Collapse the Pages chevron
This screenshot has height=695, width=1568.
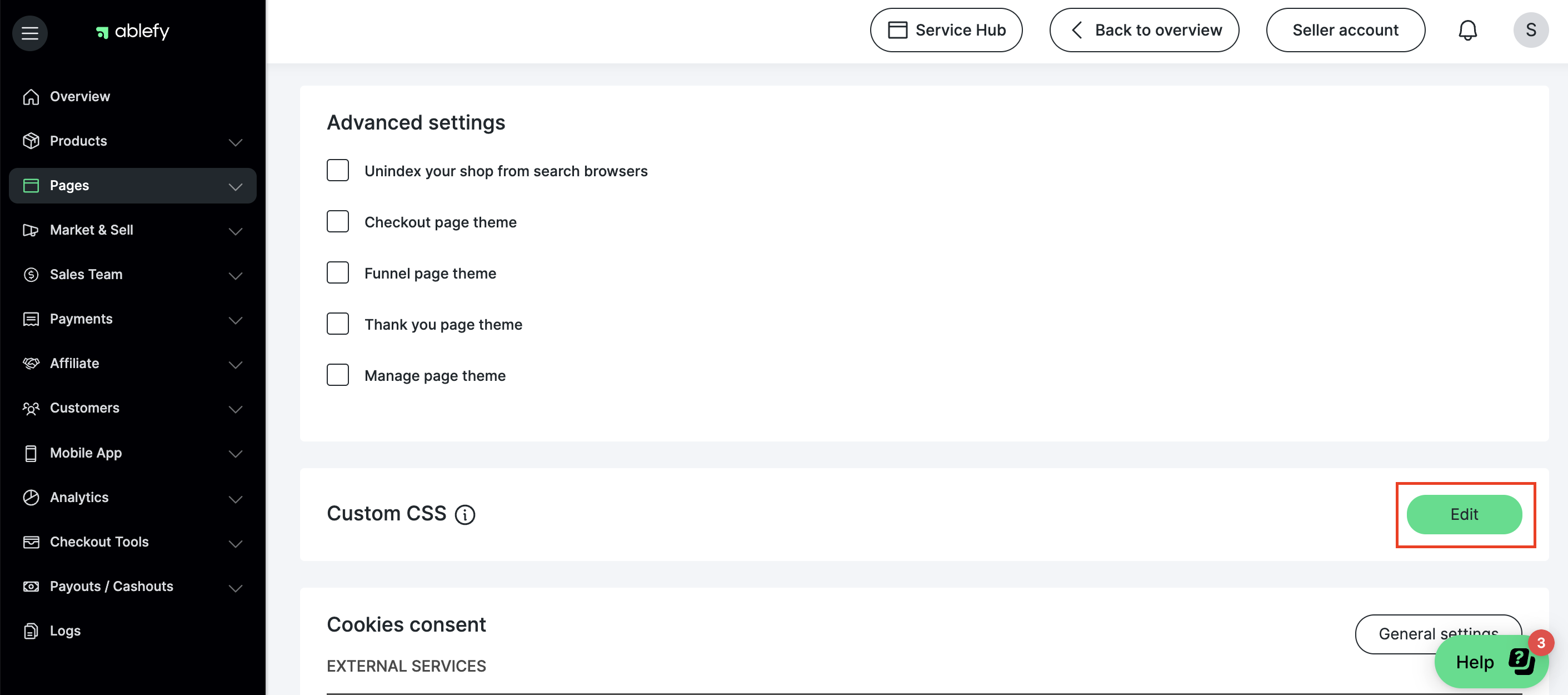click(x=236, y=186)
